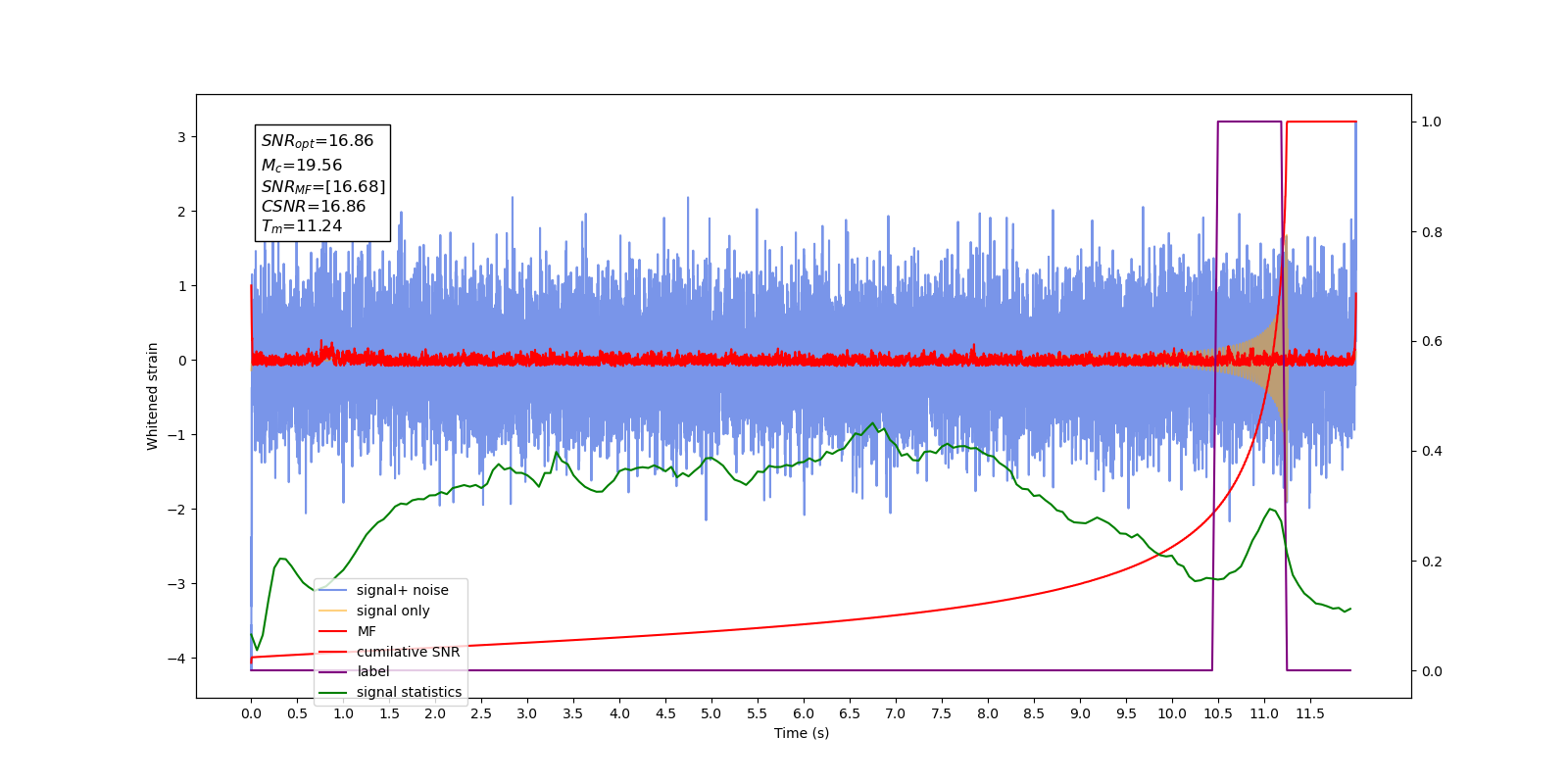Click the Mc=19.56 annotation text
This screenshot has width=1568, height=784.
coord(302,166)
